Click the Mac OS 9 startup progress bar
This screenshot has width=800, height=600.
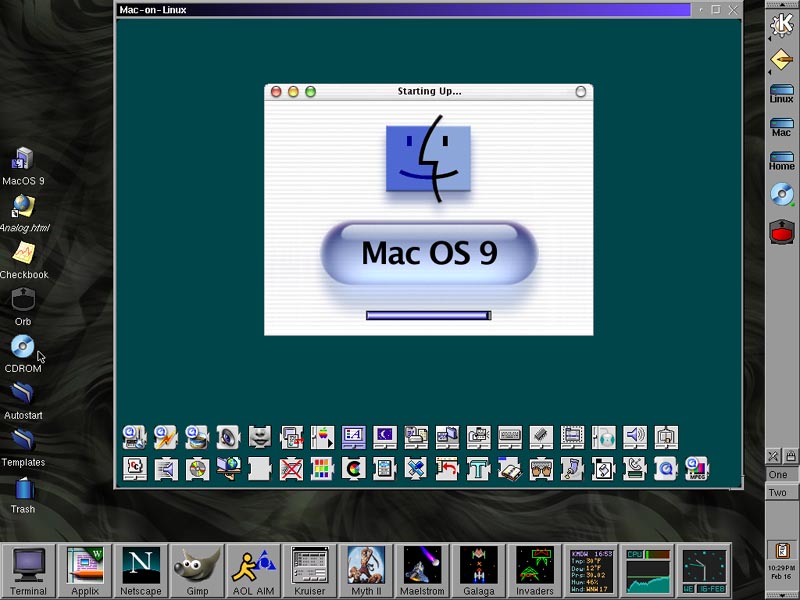[428, 315]
